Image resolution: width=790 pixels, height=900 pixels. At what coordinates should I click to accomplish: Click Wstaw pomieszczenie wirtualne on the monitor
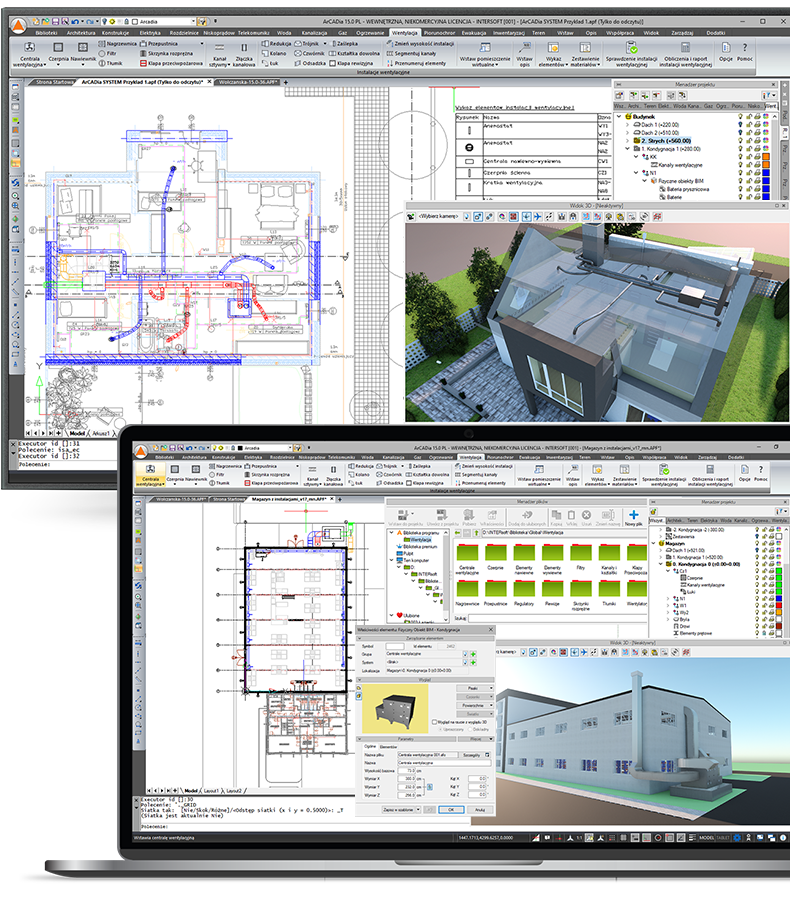[x=485, y=53]
